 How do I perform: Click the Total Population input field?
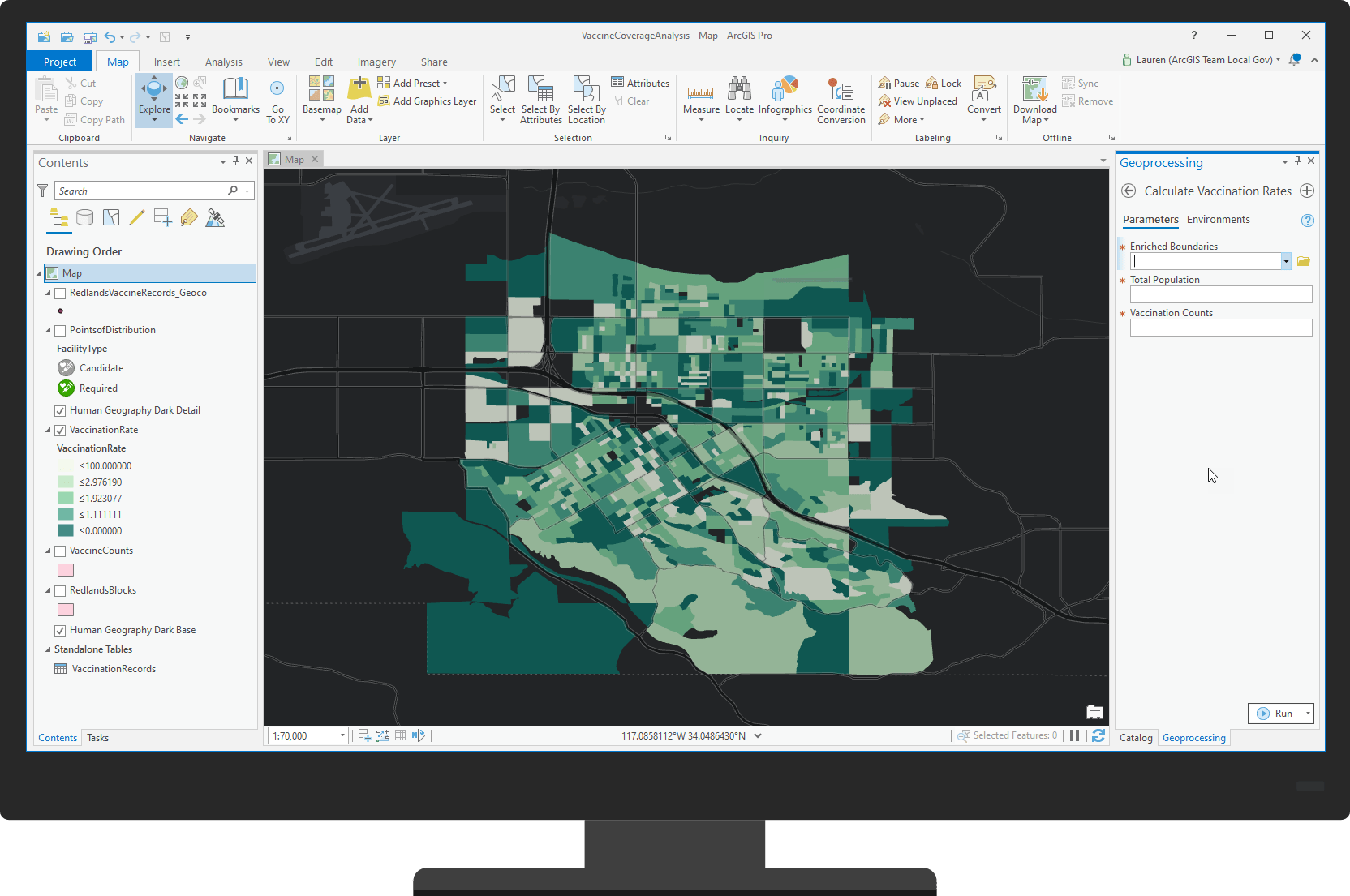pyautogui.click(x=1221, y=294)
